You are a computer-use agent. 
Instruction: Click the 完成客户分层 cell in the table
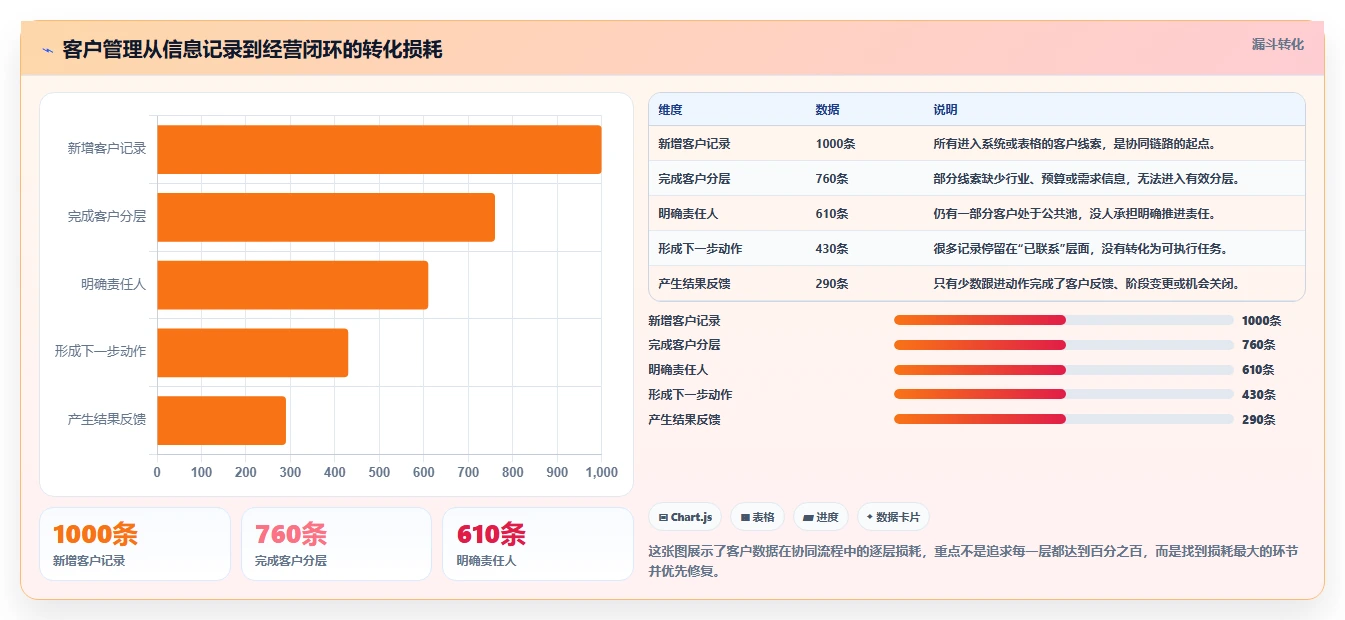(694, 179)
